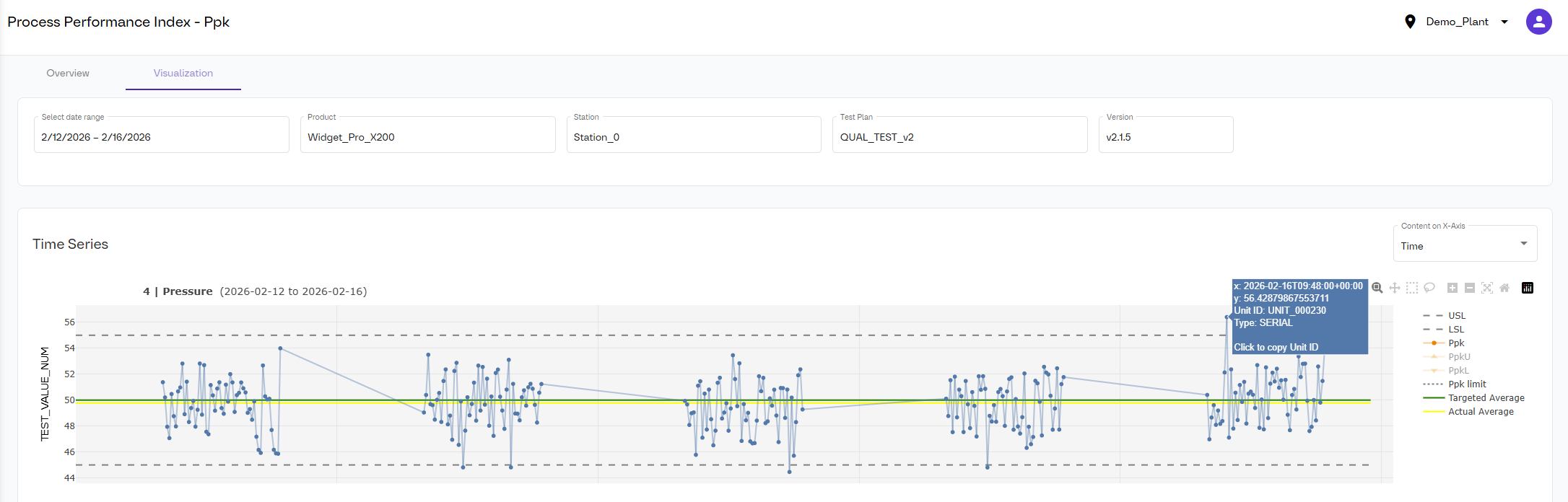
Task: Open the Product selector Widget_Pro_X200
Action: click(x=427, y=137)
